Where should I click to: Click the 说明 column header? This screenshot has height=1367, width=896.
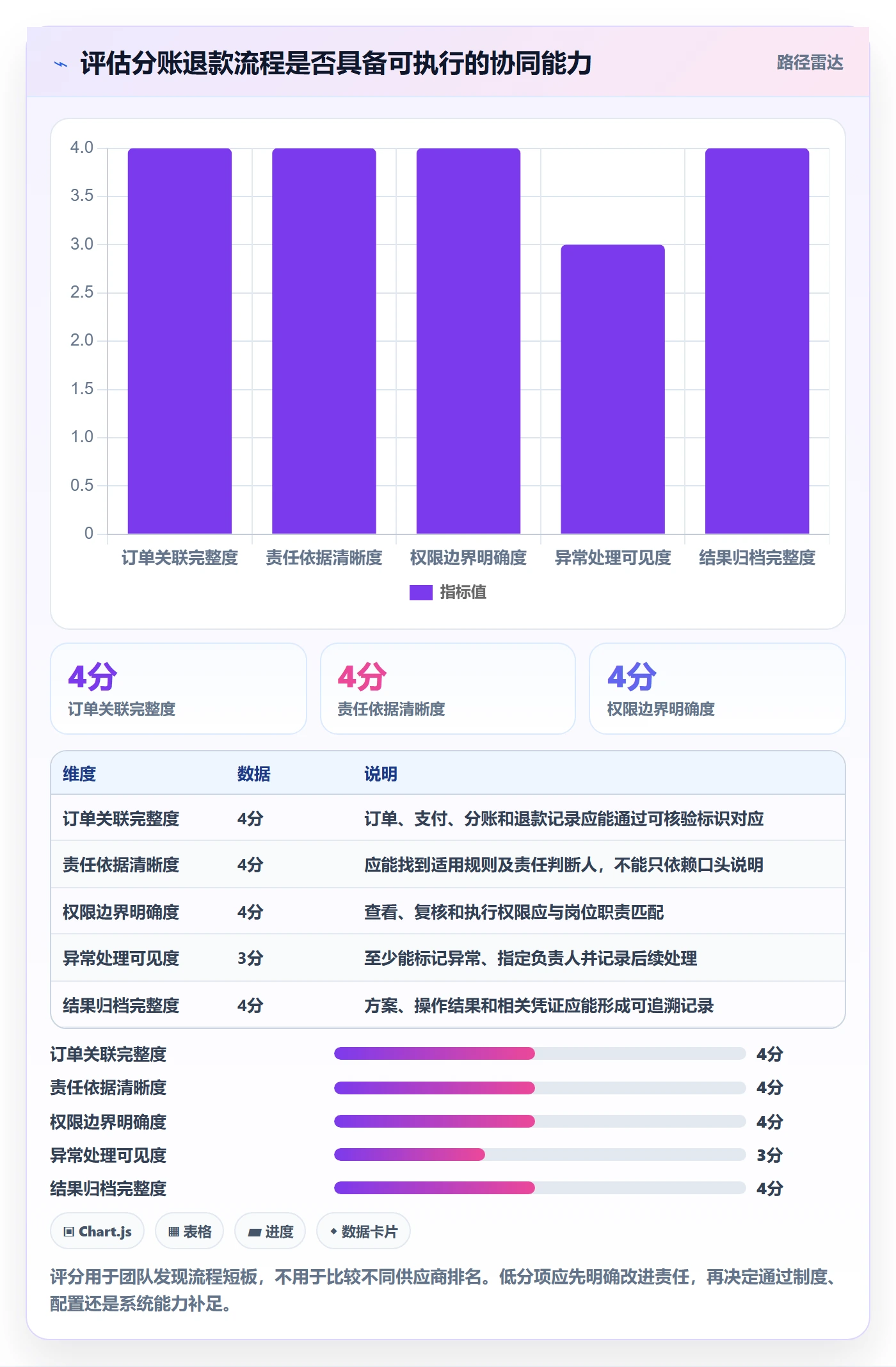coord(381,774)
